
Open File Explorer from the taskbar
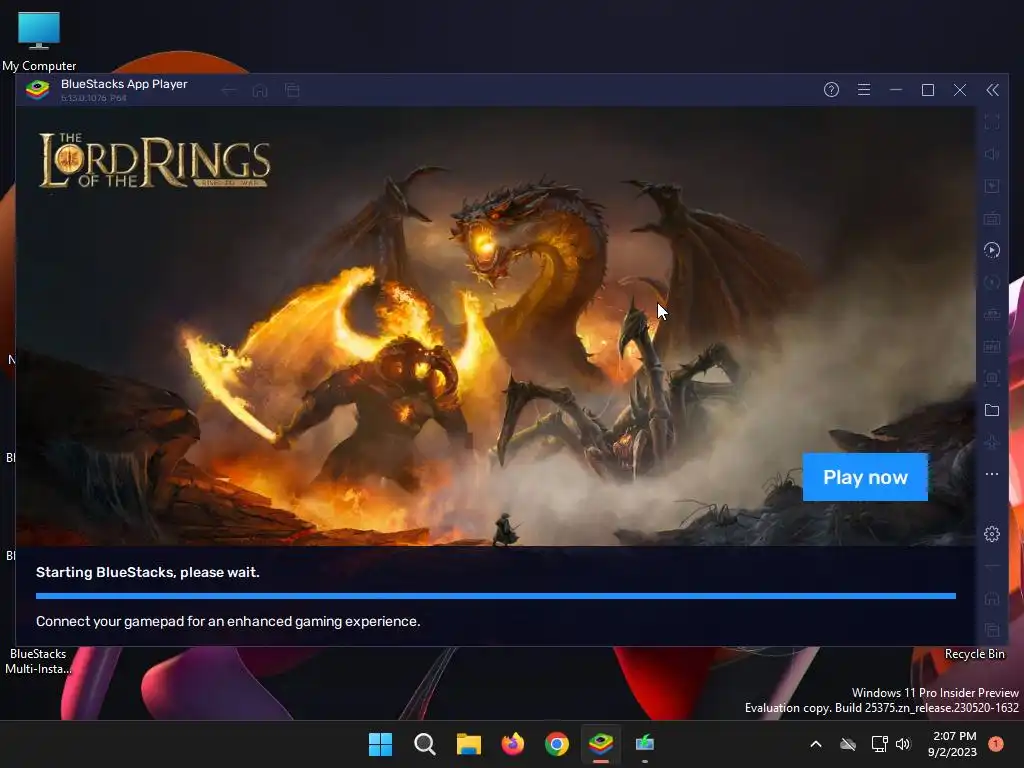tap(468, 744)
